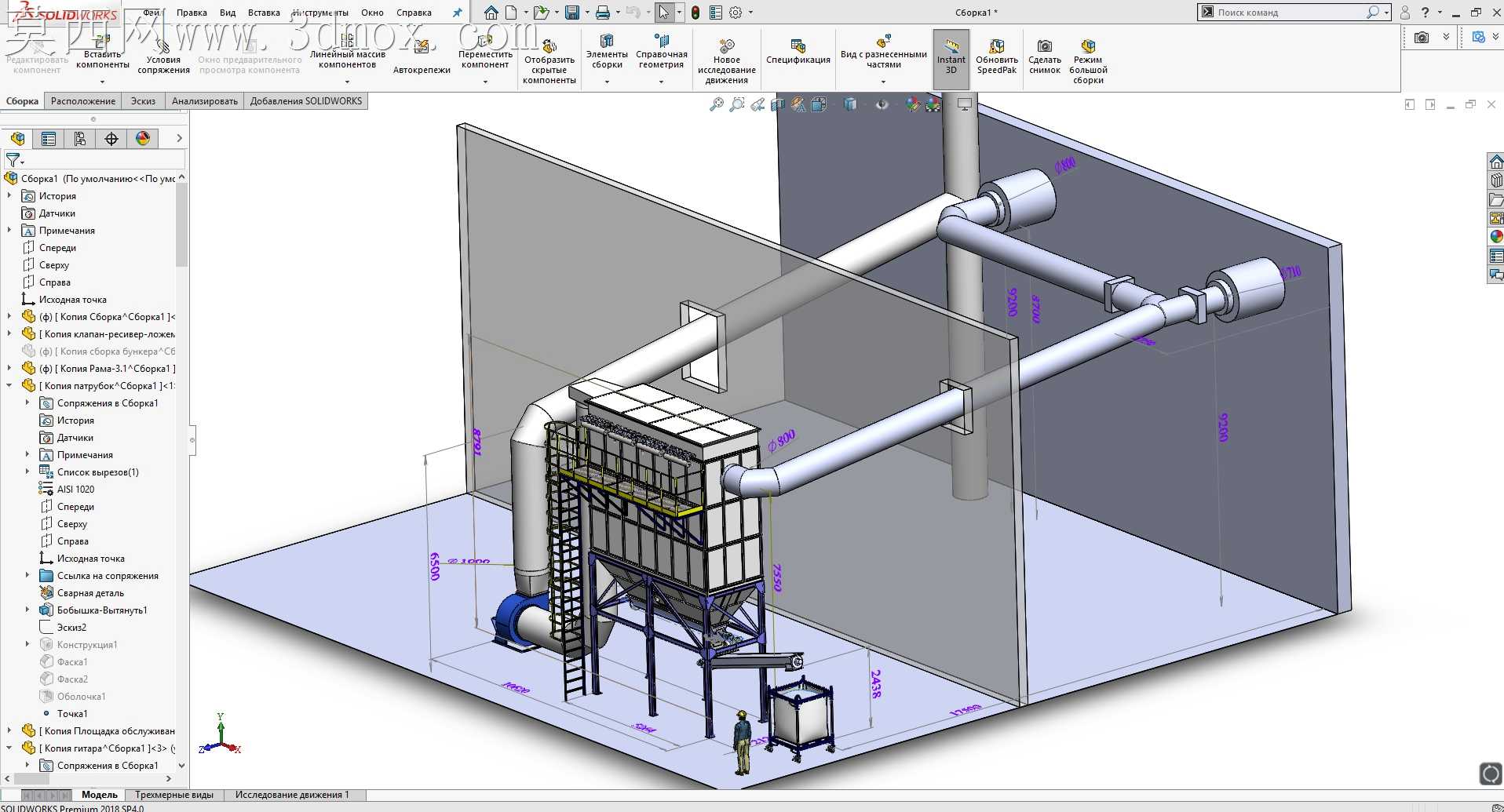Collapse the Копия патрубок^Сборка1 node
This screenshot has width=1504, height=812.
(9, 386)
